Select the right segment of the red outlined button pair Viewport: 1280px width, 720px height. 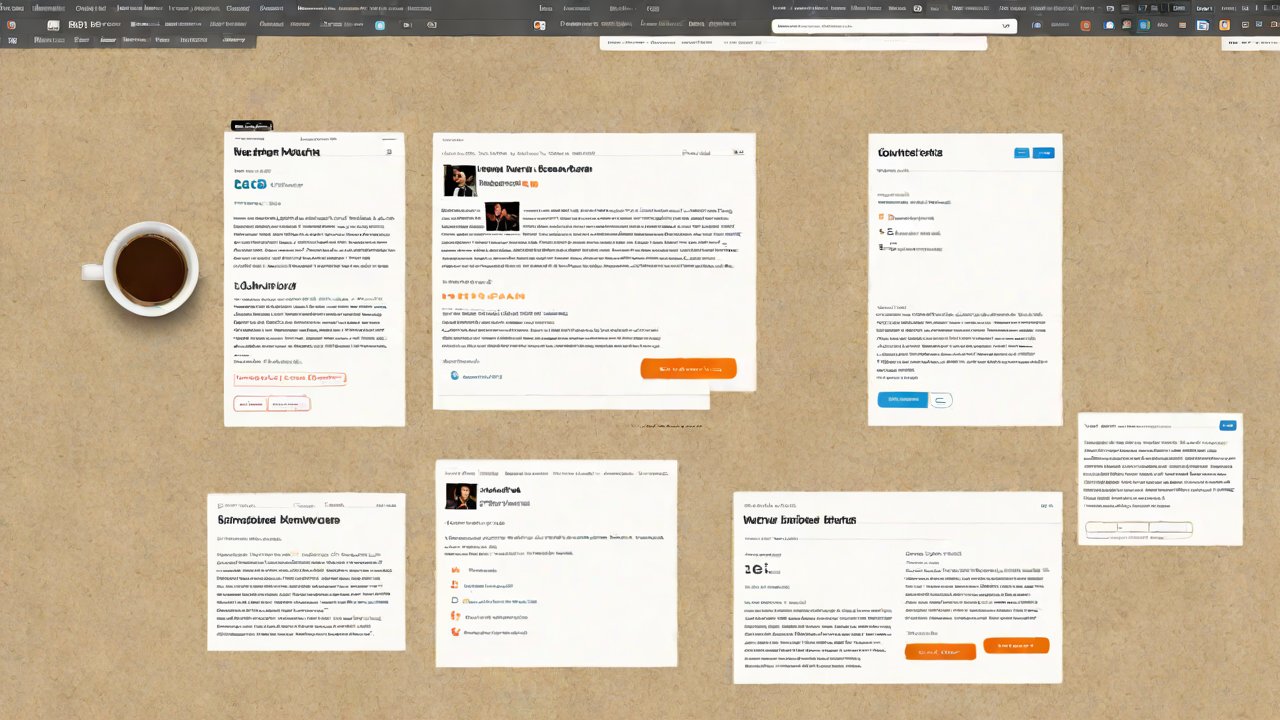click(289, 404)
